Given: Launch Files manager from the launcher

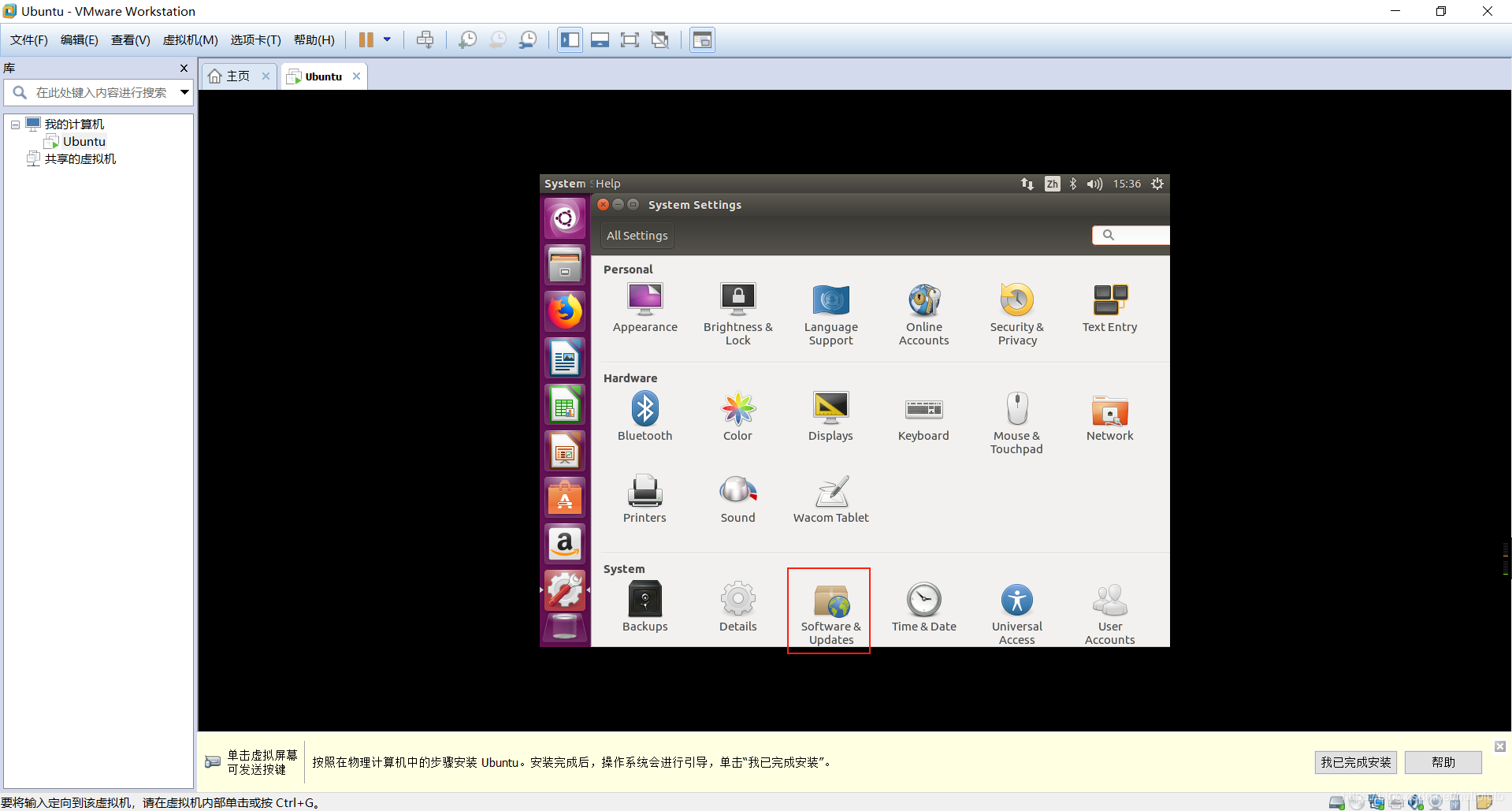Looking at the screenshot, I should (x=565, y=265).
